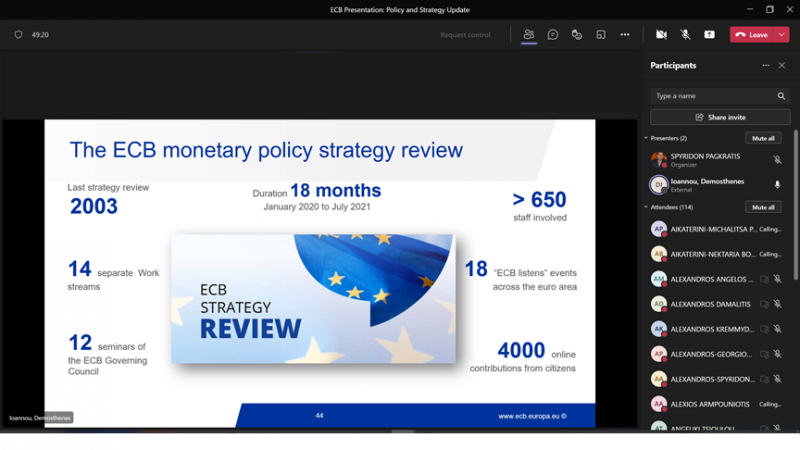Collapse the Presenters (2) section
The width and height of the screenshot is (800, 450).
(x=646, y=138)
